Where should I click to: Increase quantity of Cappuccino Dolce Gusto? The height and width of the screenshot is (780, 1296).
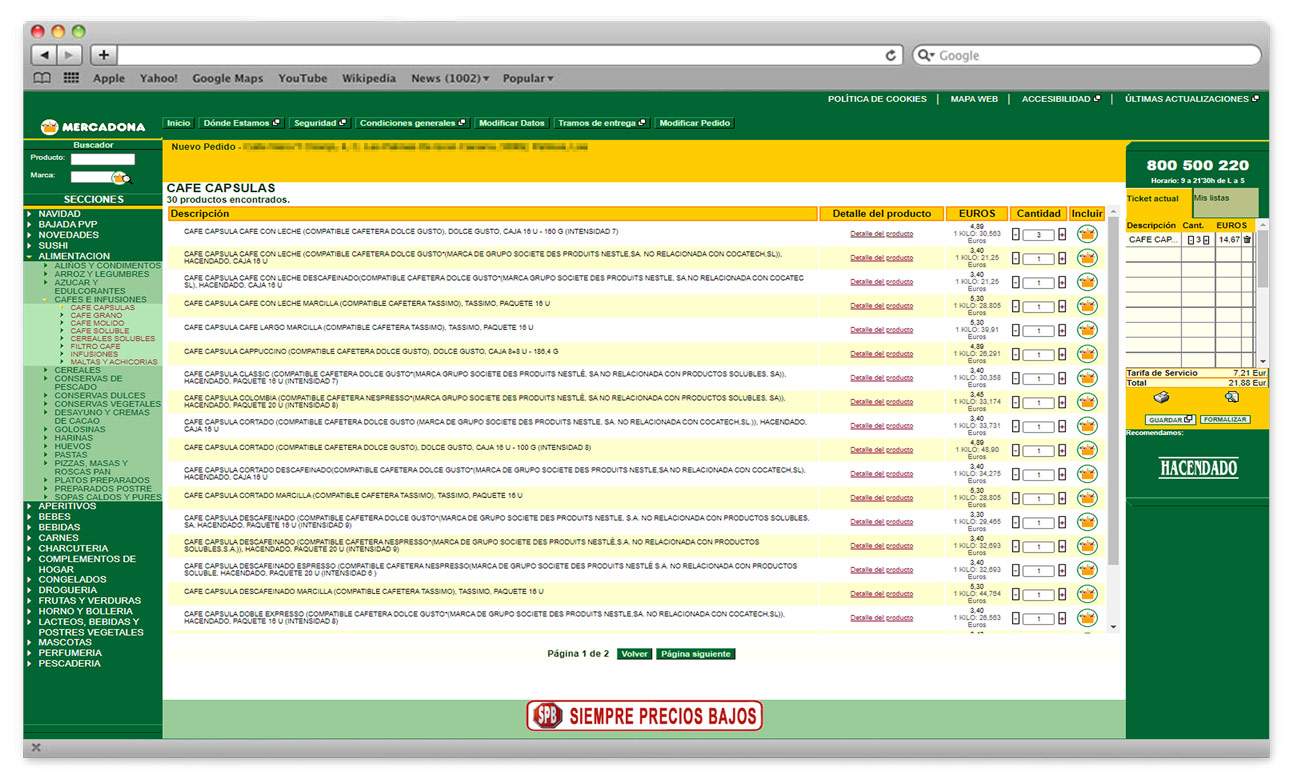[1062, 355]
